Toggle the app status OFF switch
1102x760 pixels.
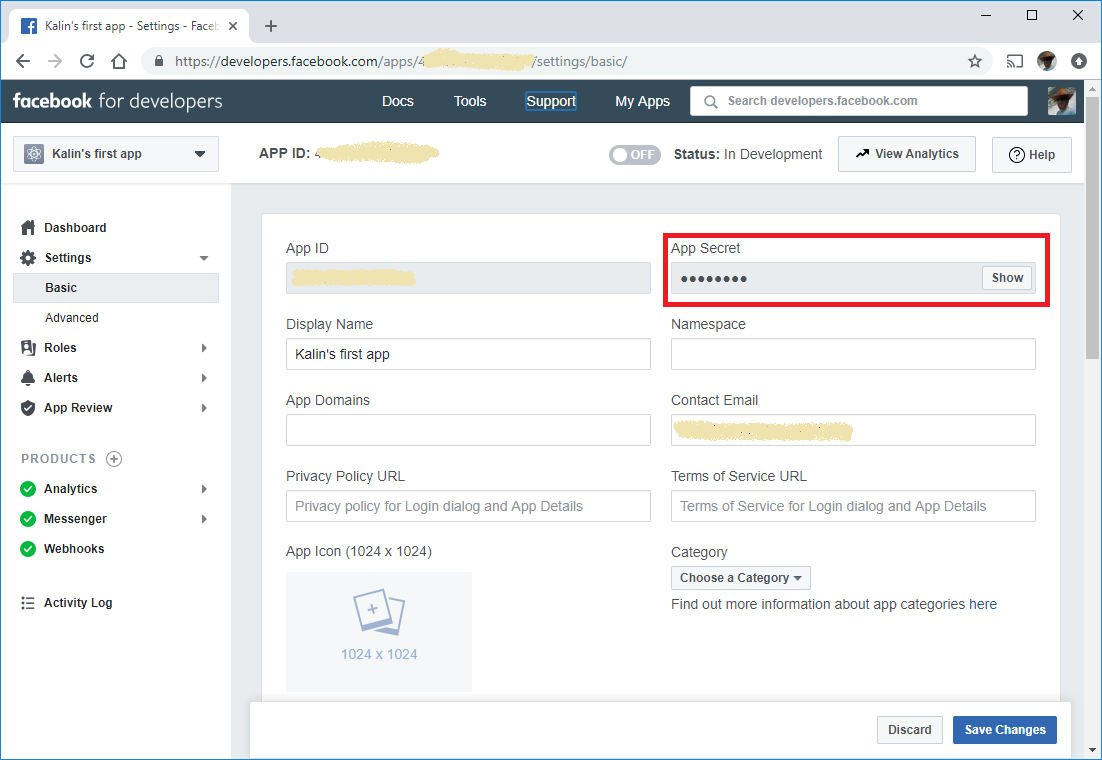point(635,155)
